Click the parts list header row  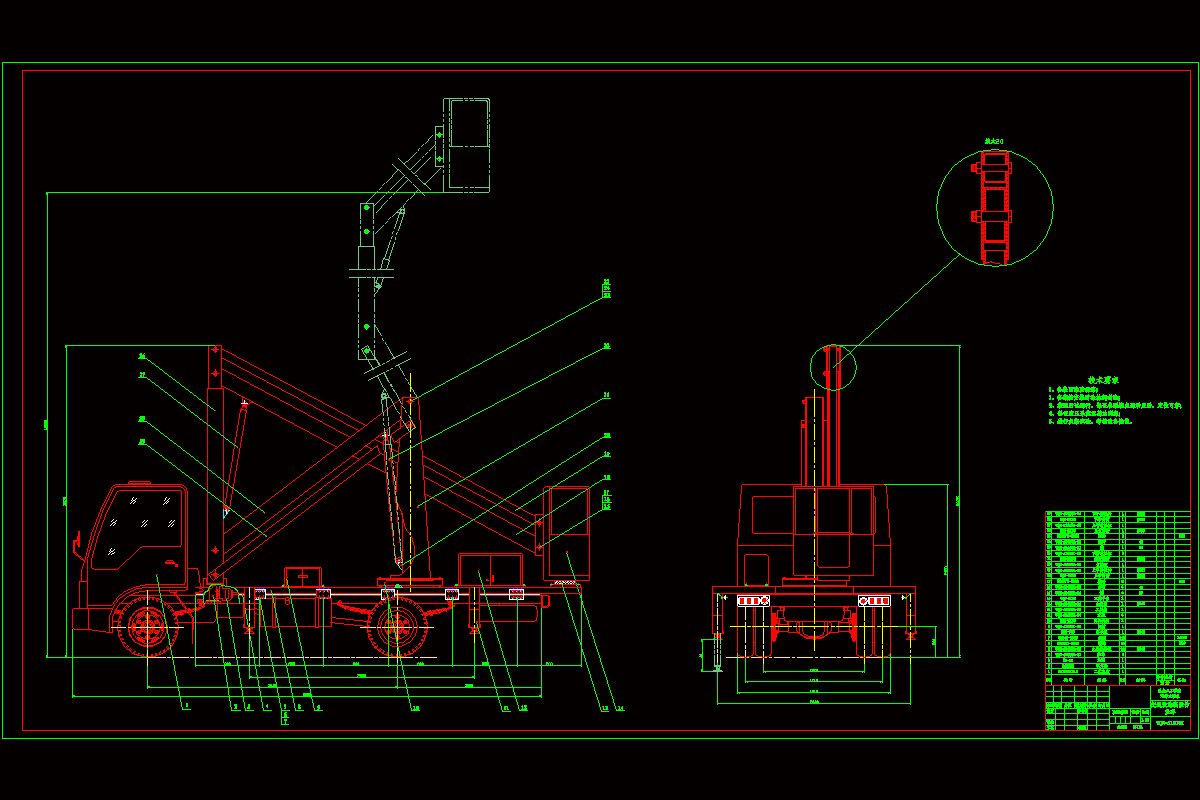pos(1117,679)
